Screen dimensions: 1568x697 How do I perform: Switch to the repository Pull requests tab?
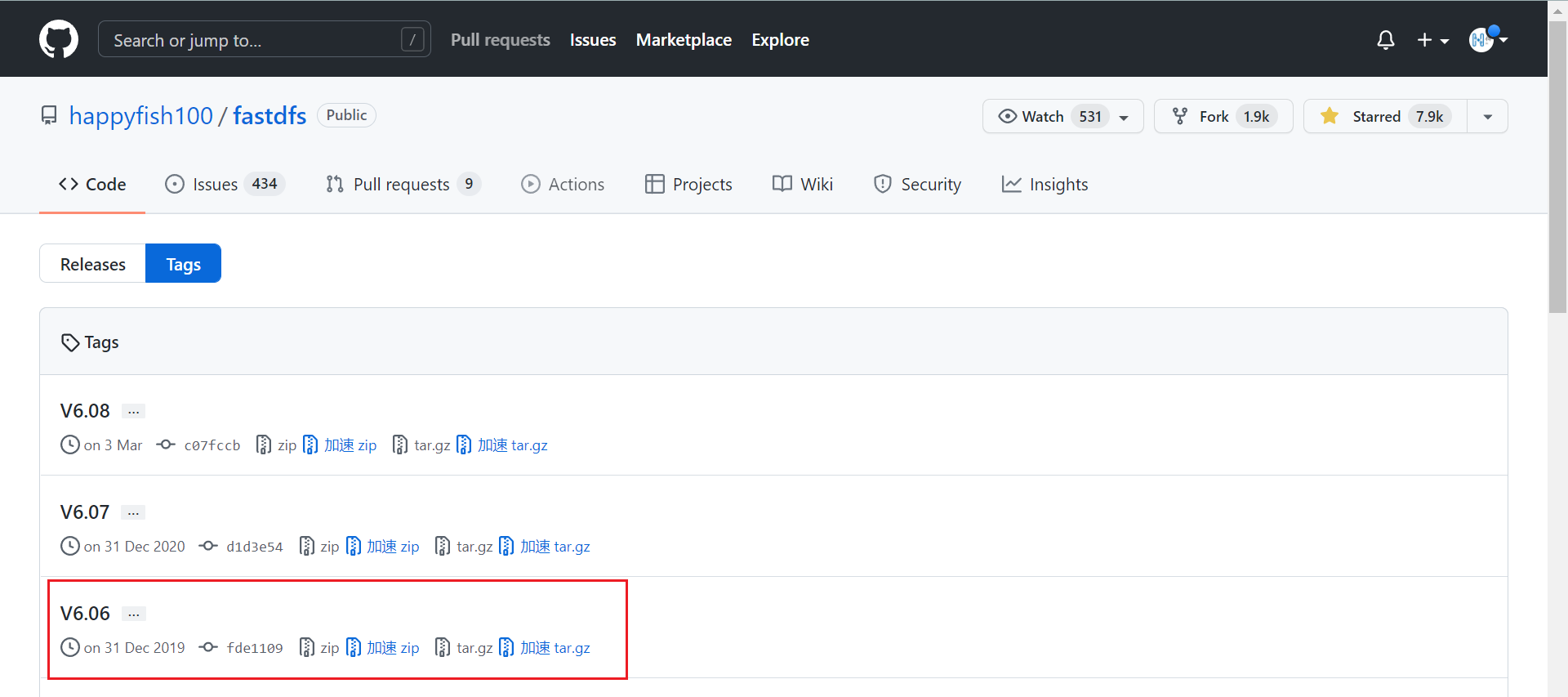click(403, 185)
